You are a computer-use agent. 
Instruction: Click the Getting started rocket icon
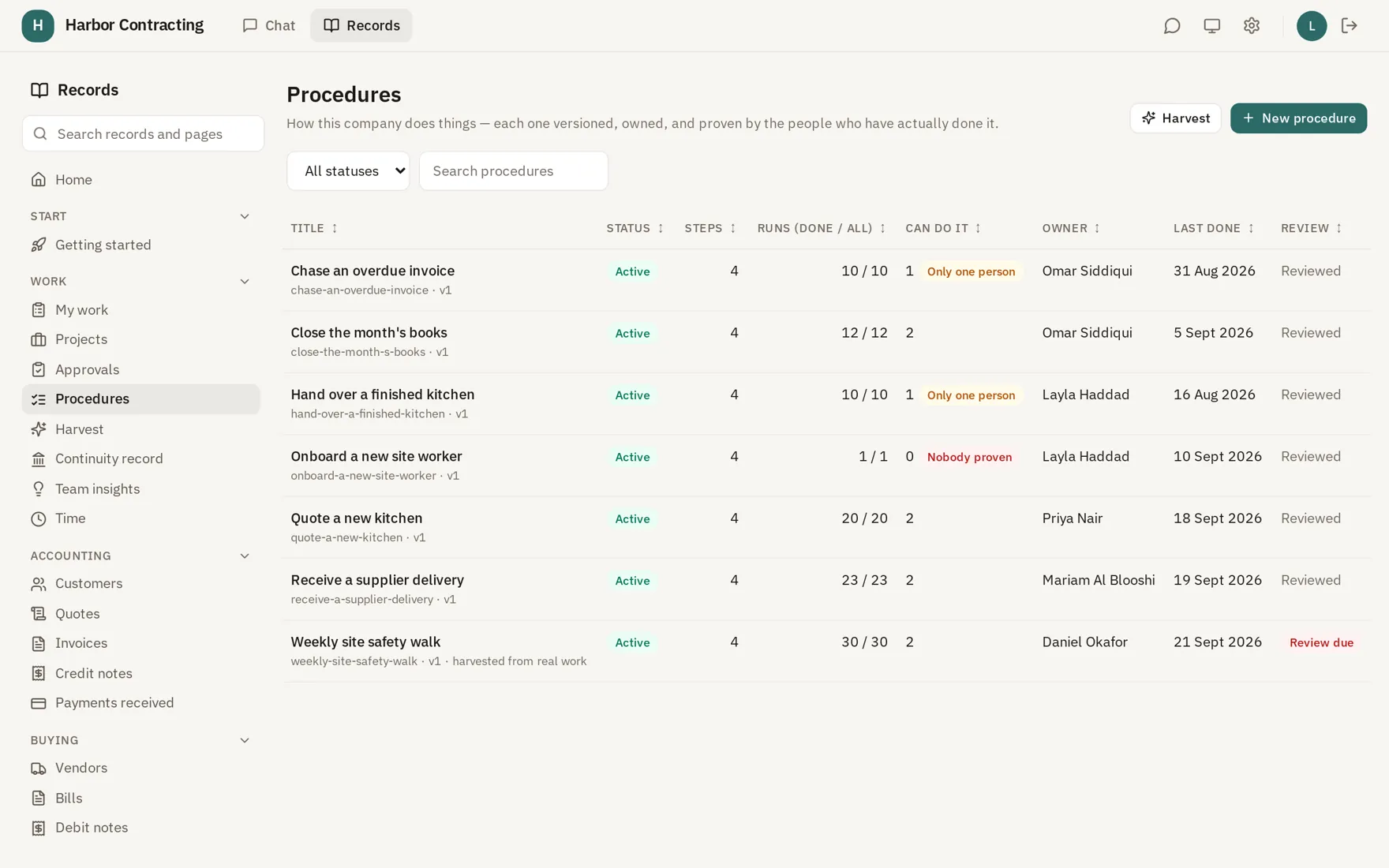pos(39,245)
